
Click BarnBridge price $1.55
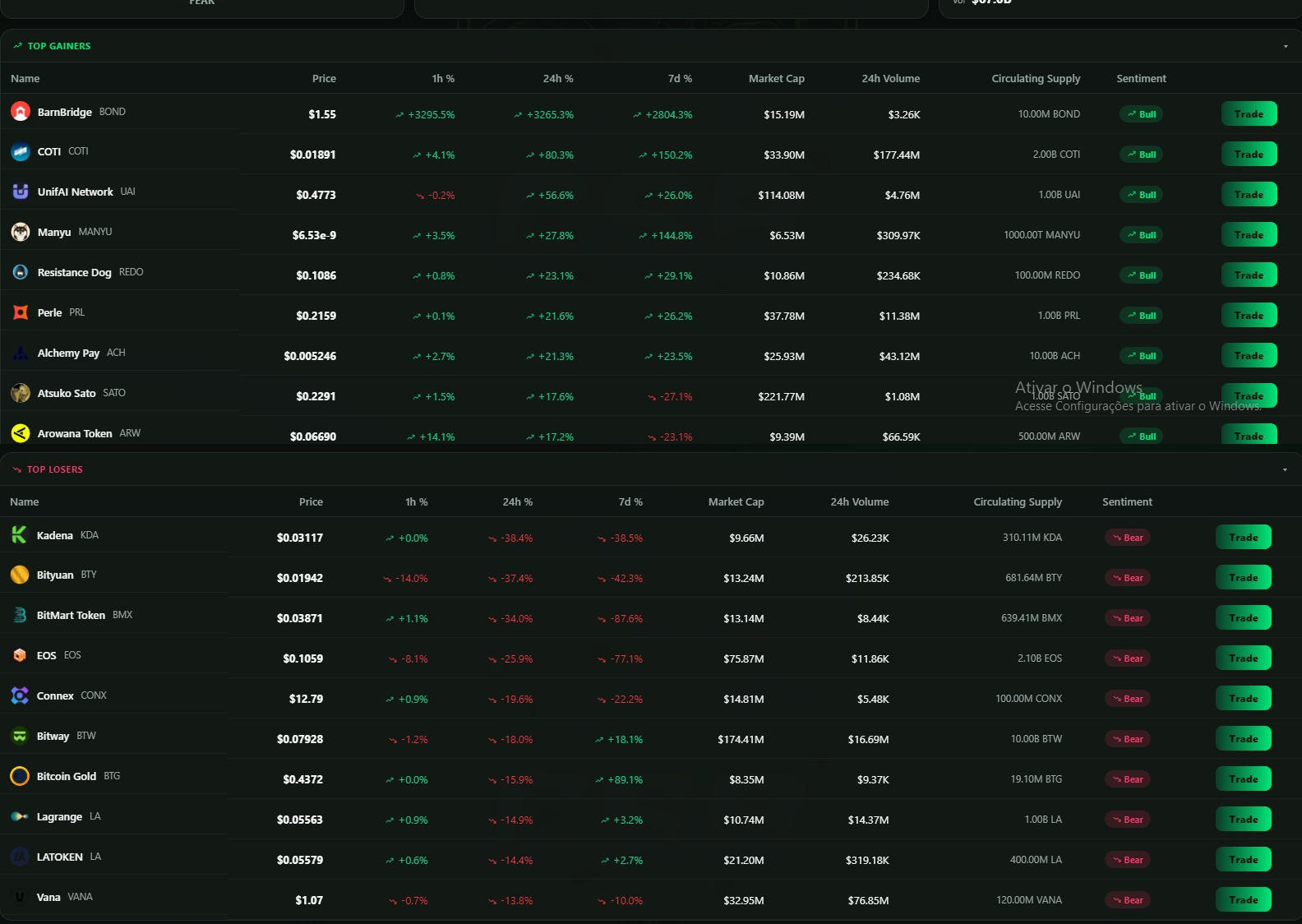click(x=322, y=114)
